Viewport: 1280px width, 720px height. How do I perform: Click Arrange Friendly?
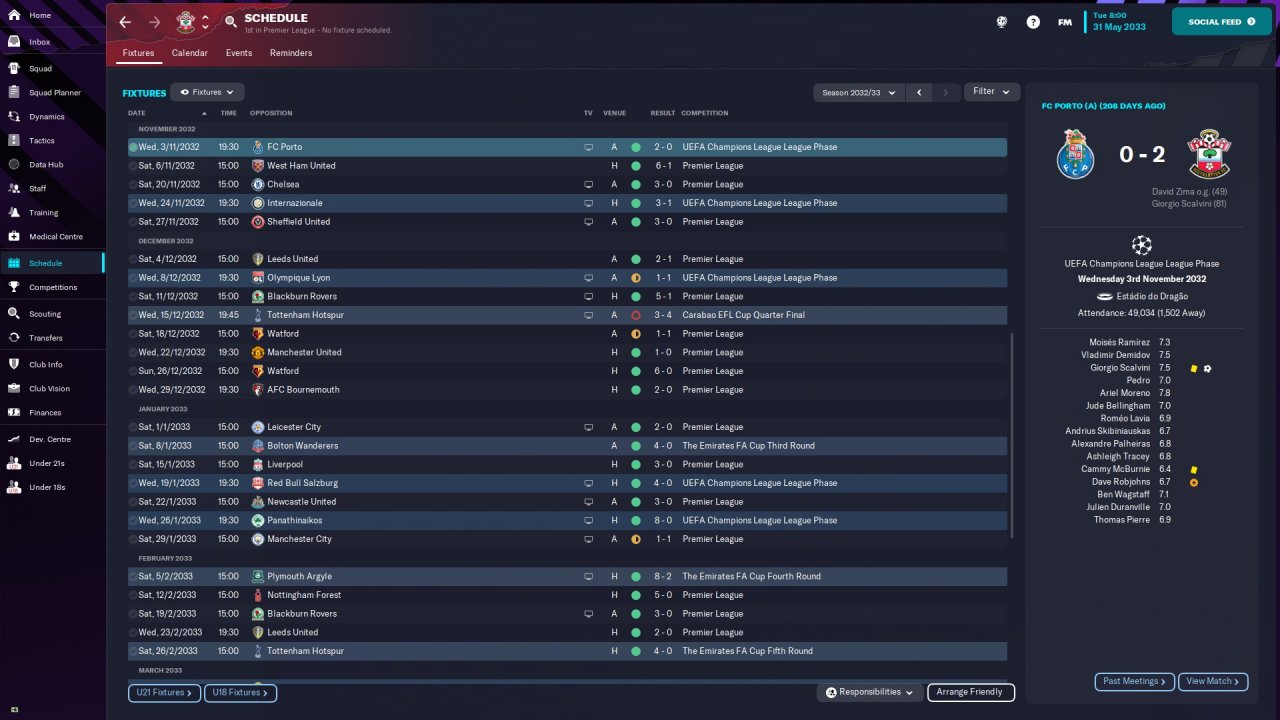970,692
